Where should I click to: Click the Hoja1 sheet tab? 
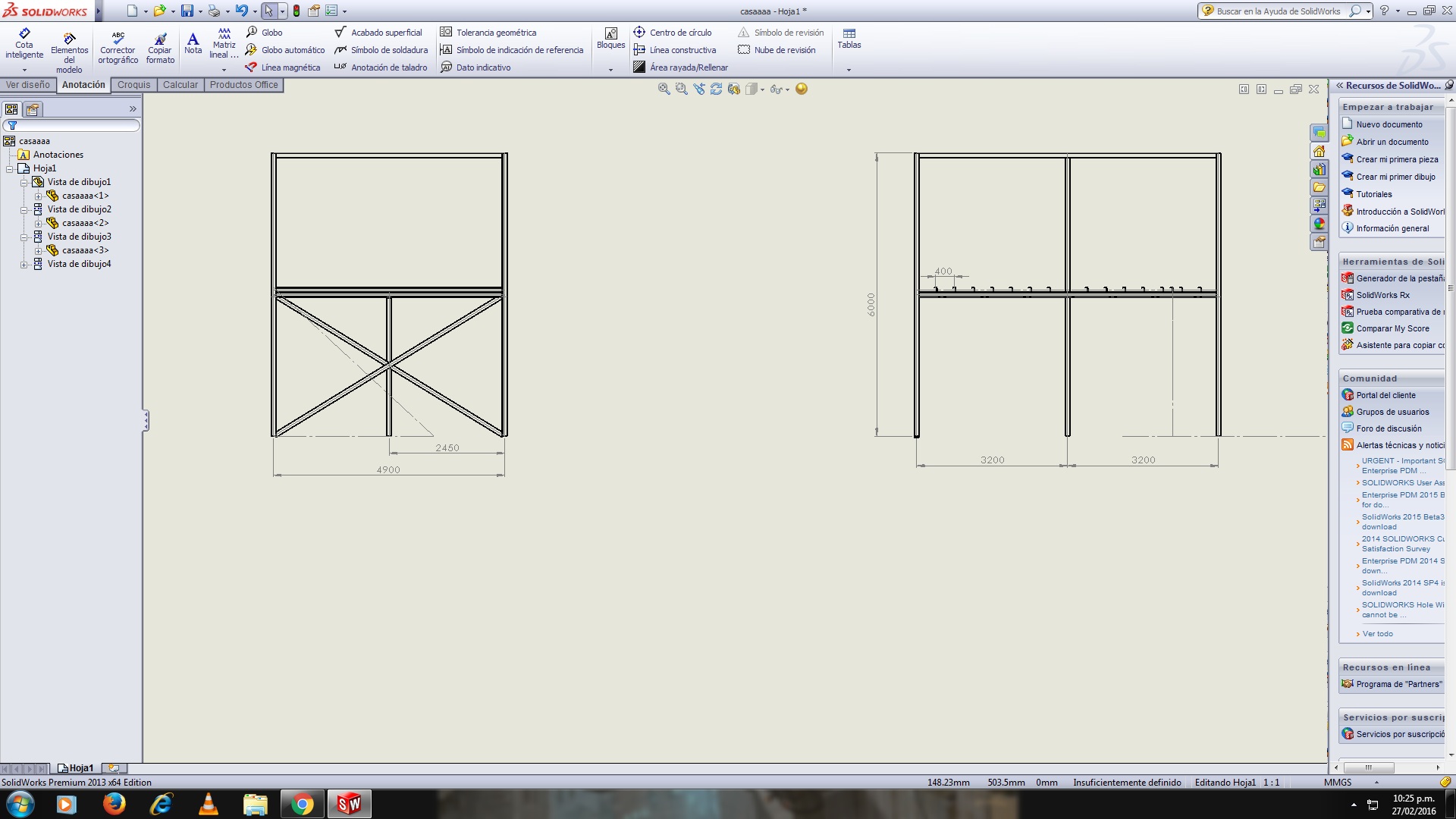[76, 768]
